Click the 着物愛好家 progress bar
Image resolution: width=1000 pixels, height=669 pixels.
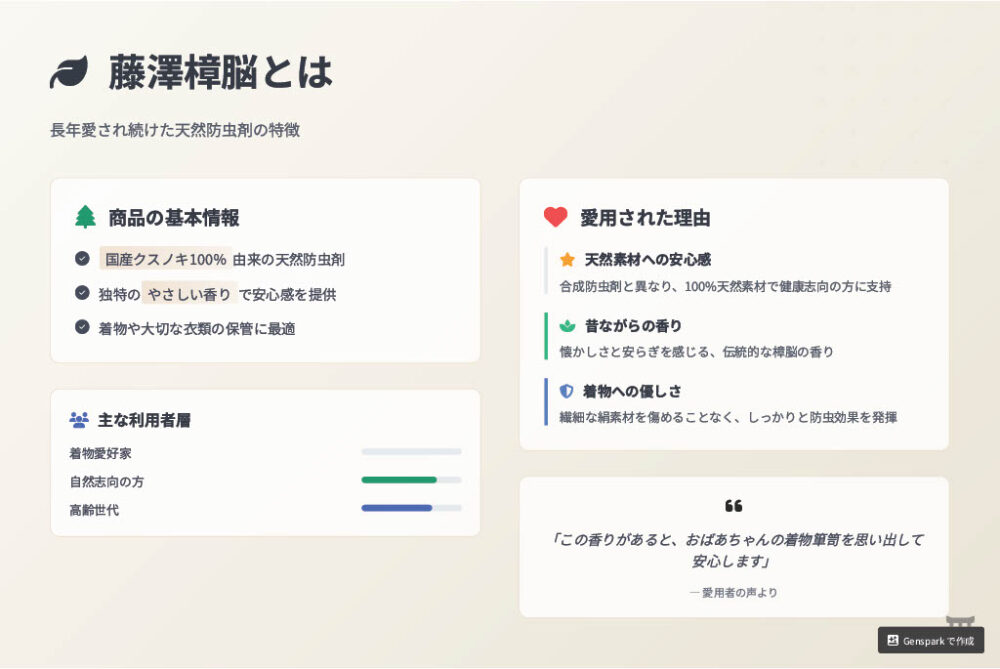(x=411, y=452)
